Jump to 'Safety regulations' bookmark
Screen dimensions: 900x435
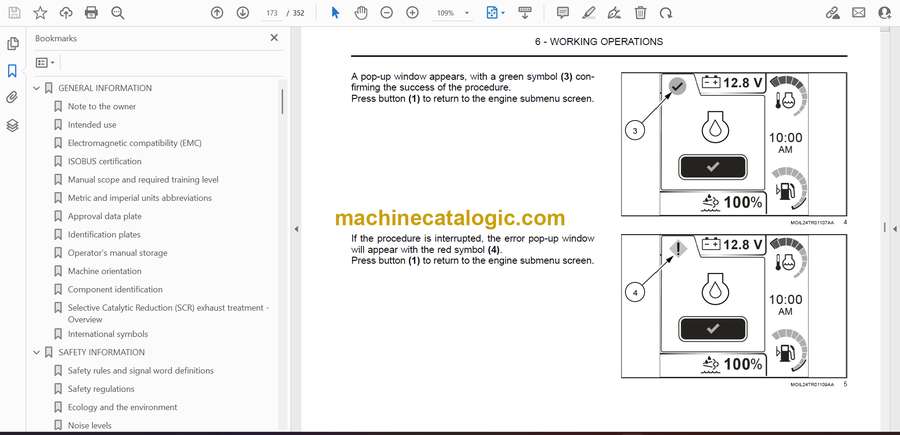[x=100, y=389]
